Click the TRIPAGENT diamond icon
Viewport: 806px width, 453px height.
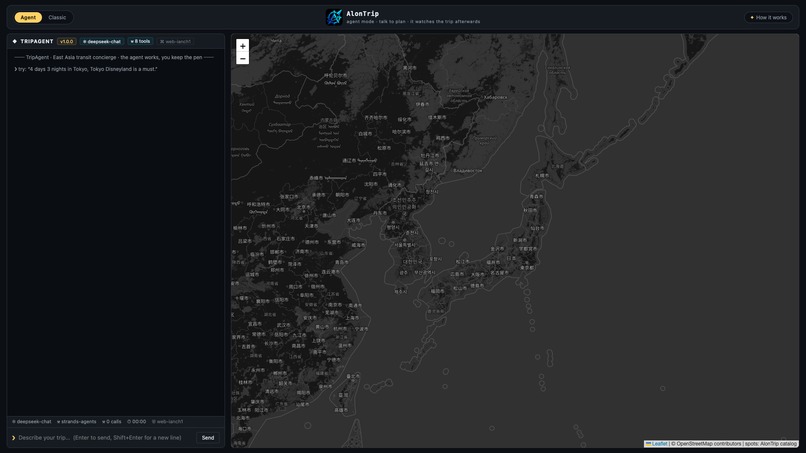15,41
